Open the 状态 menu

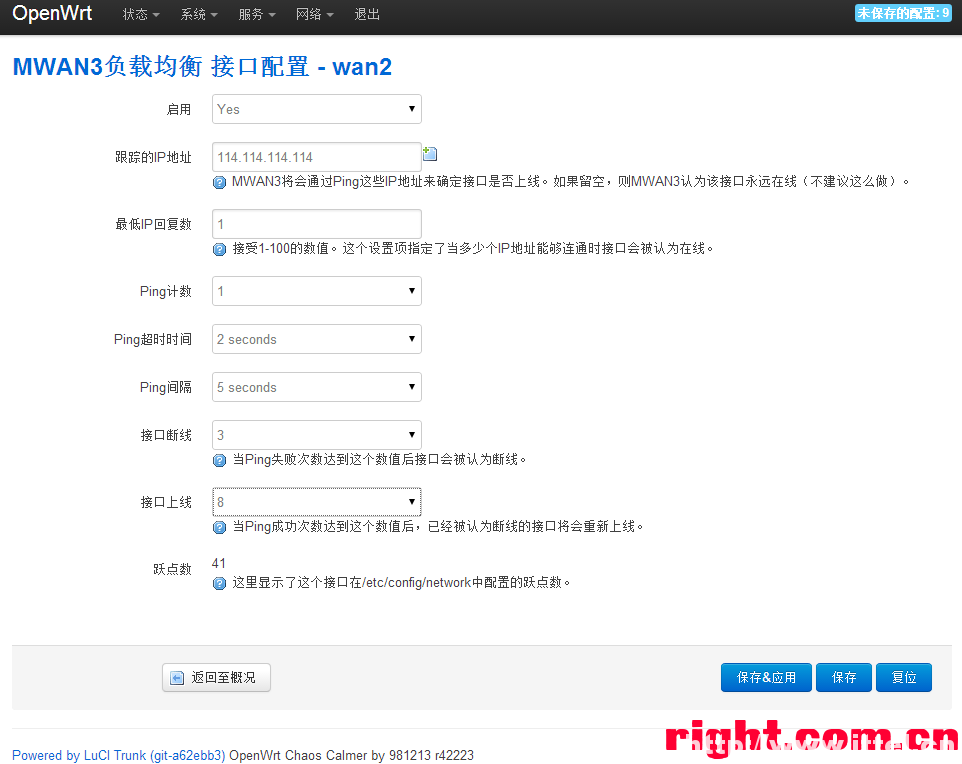140,14
